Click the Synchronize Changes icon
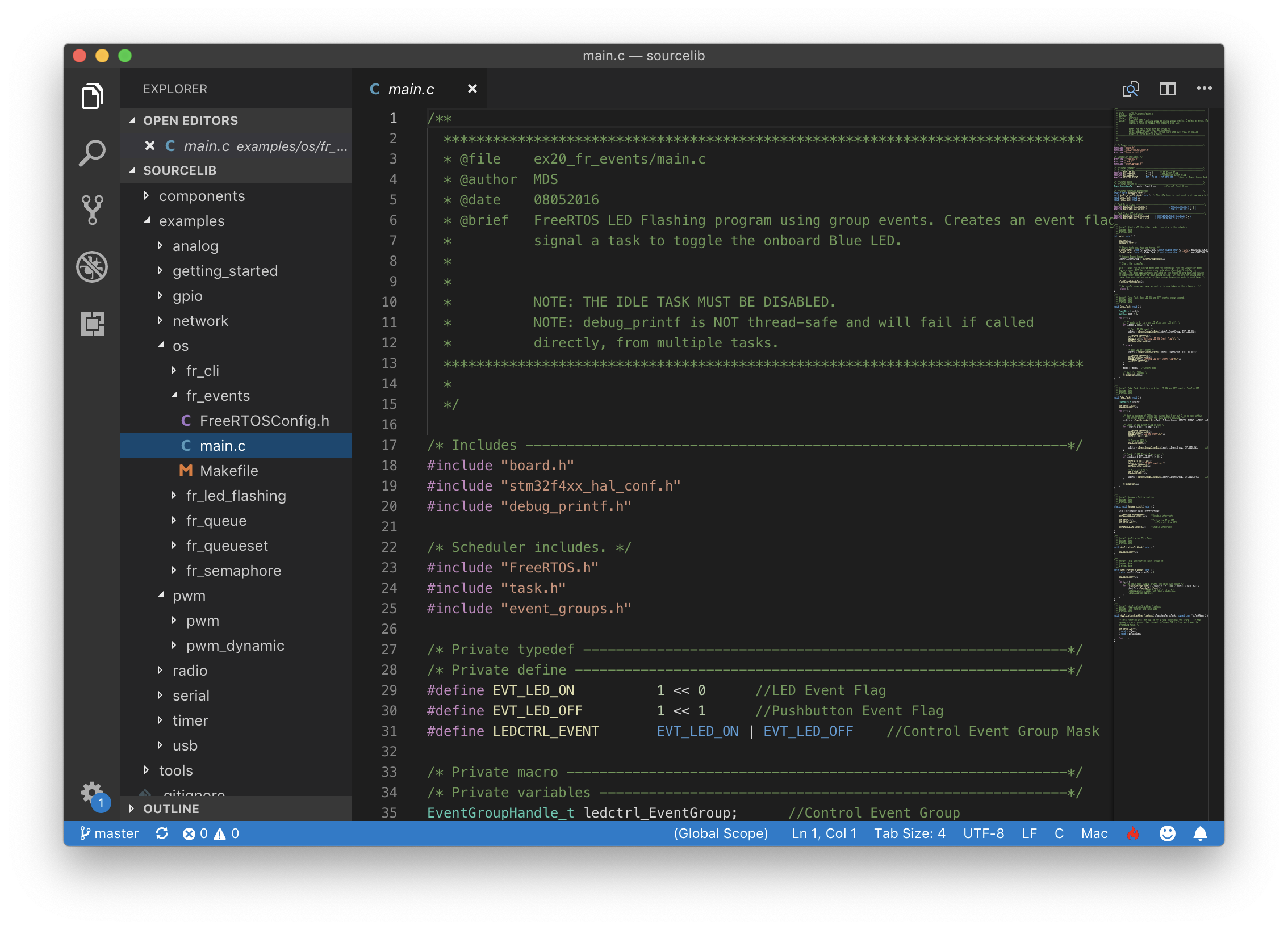This screenshot has width=1288, height=930. click(162, 833)
